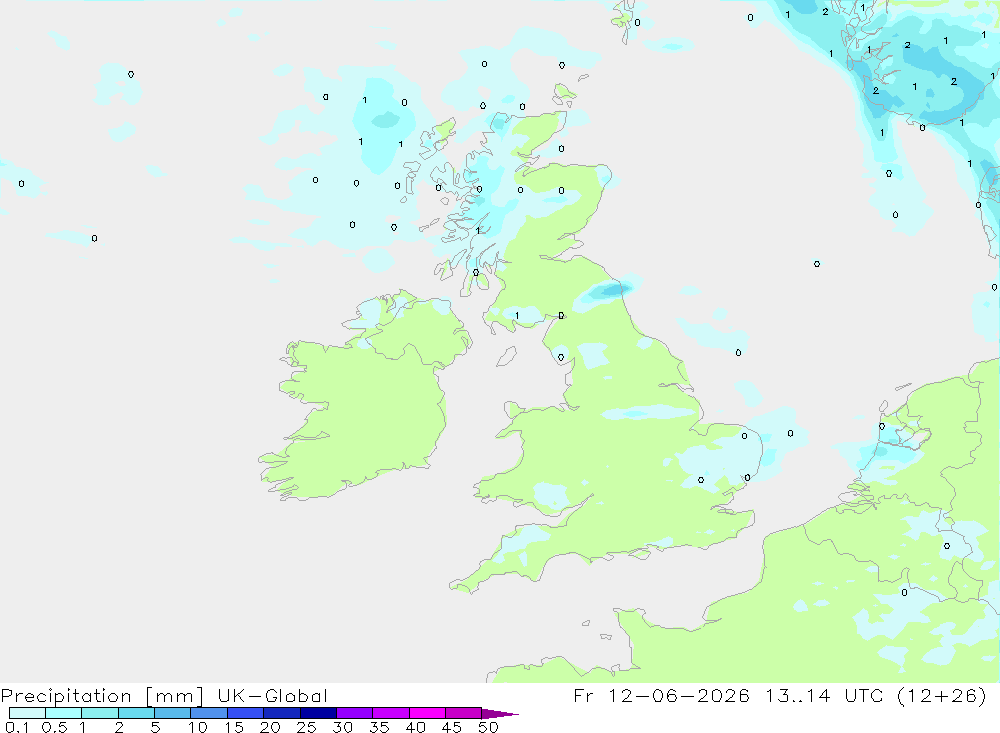Click the 35–40 mm legend swatch
The height and width of the screenshot is (733, 1000).
click(391, 713)
